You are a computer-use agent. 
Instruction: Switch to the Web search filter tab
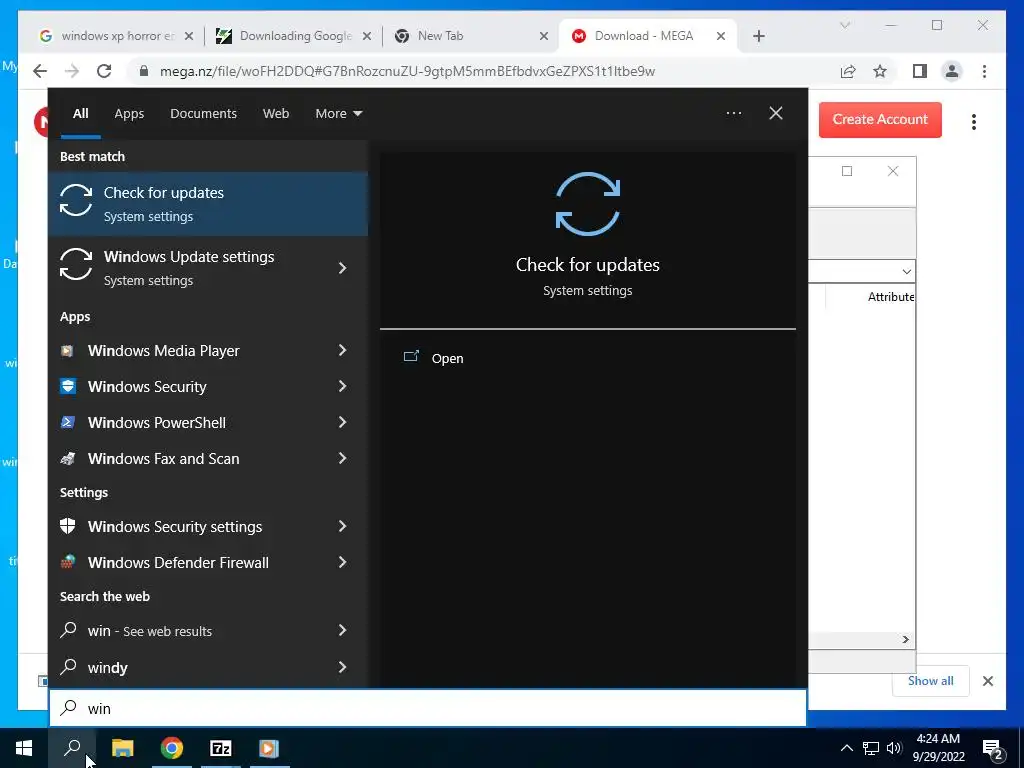[276, 114]
